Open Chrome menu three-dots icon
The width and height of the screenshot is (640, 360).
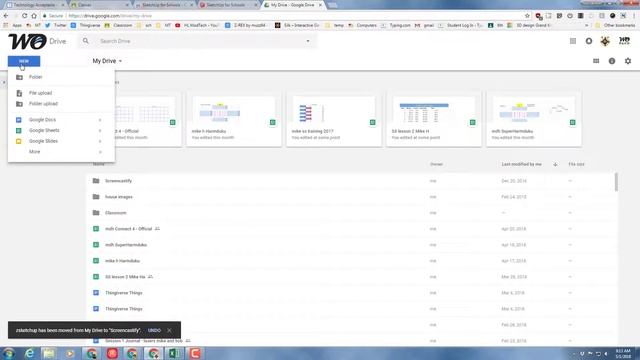coord(634,16)
